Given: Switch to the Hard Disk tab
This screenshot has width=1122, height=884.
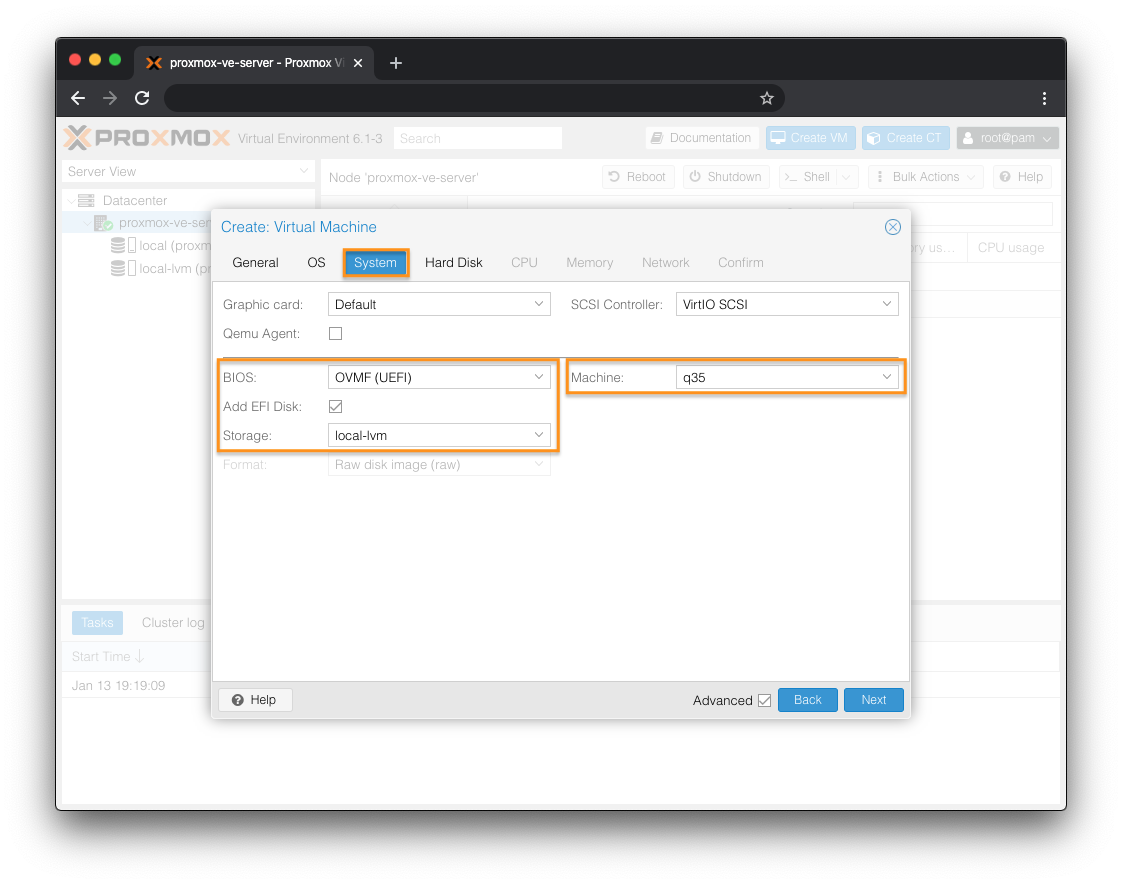Looking at the screenshot, I should [454, 263].
